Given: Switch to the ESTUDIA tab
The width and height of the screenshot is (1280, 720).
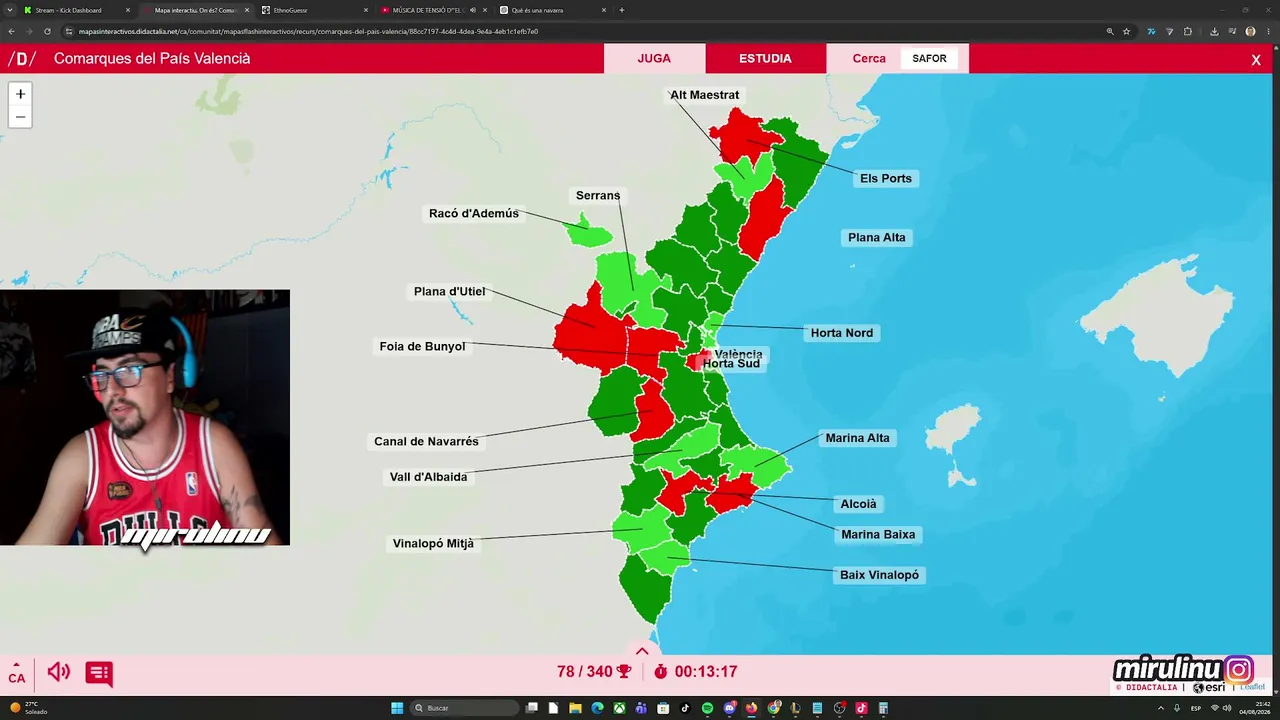Looking at the screenshot, I should [x=765, y=58].
